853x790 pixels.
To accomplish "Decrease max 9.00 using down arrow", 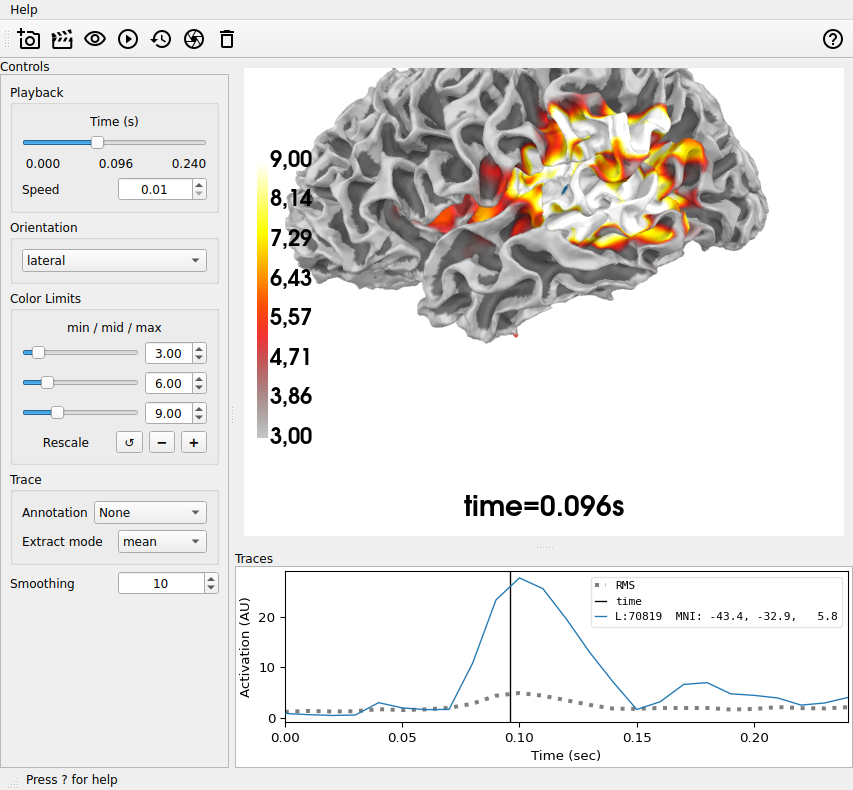I will coord(199,418).
